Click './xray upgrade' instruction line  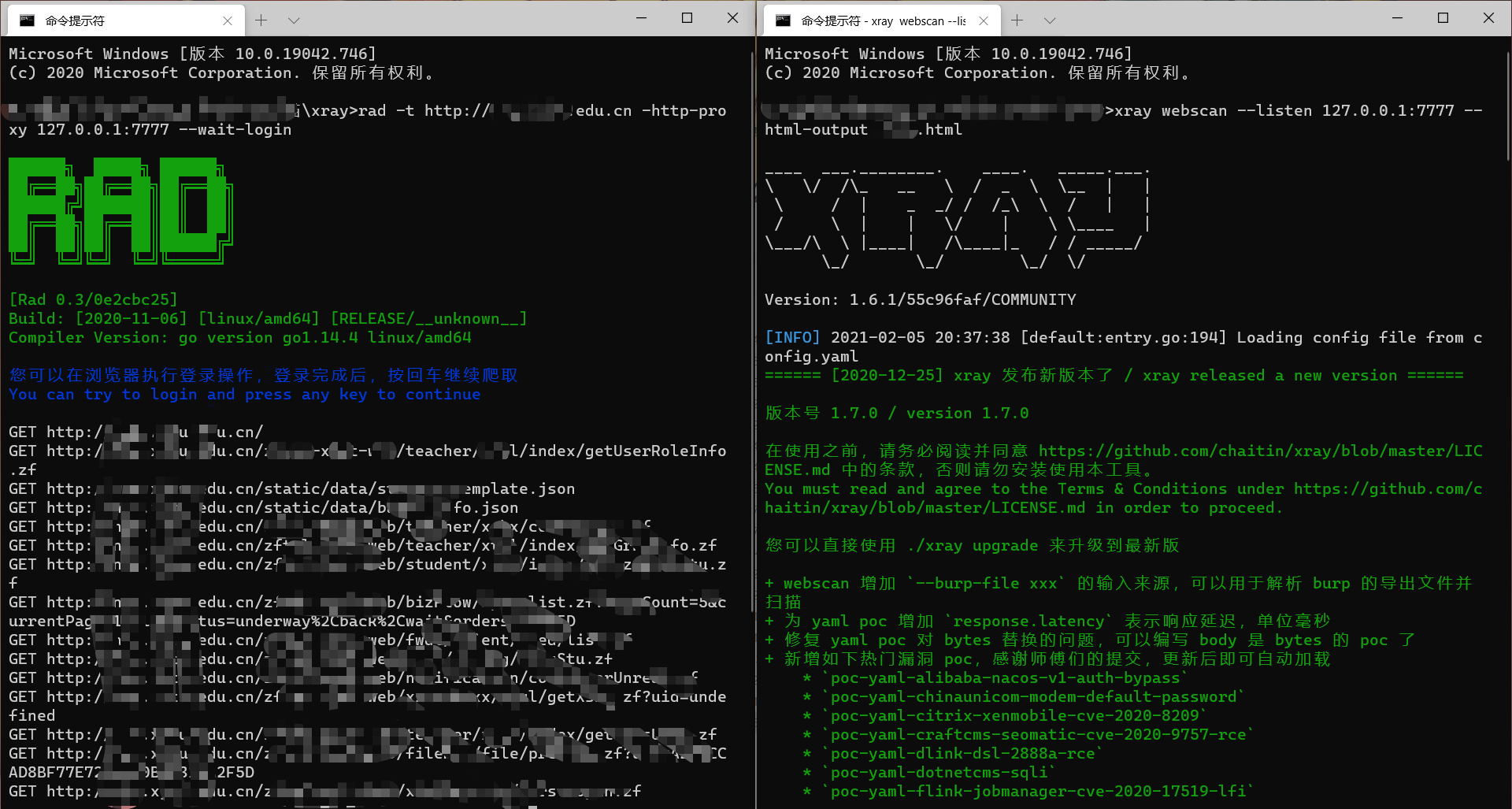pos(973,545)
